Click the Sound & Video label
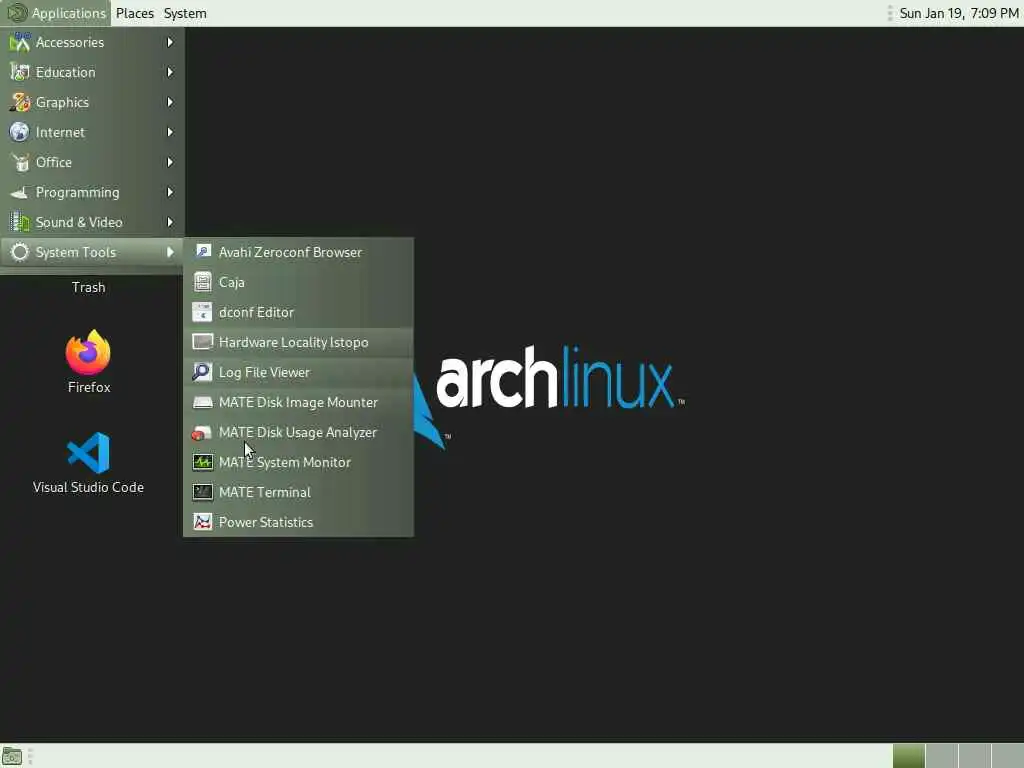Screen dimensions: 1024x768 pyautogui.click(x=79, y=222)
